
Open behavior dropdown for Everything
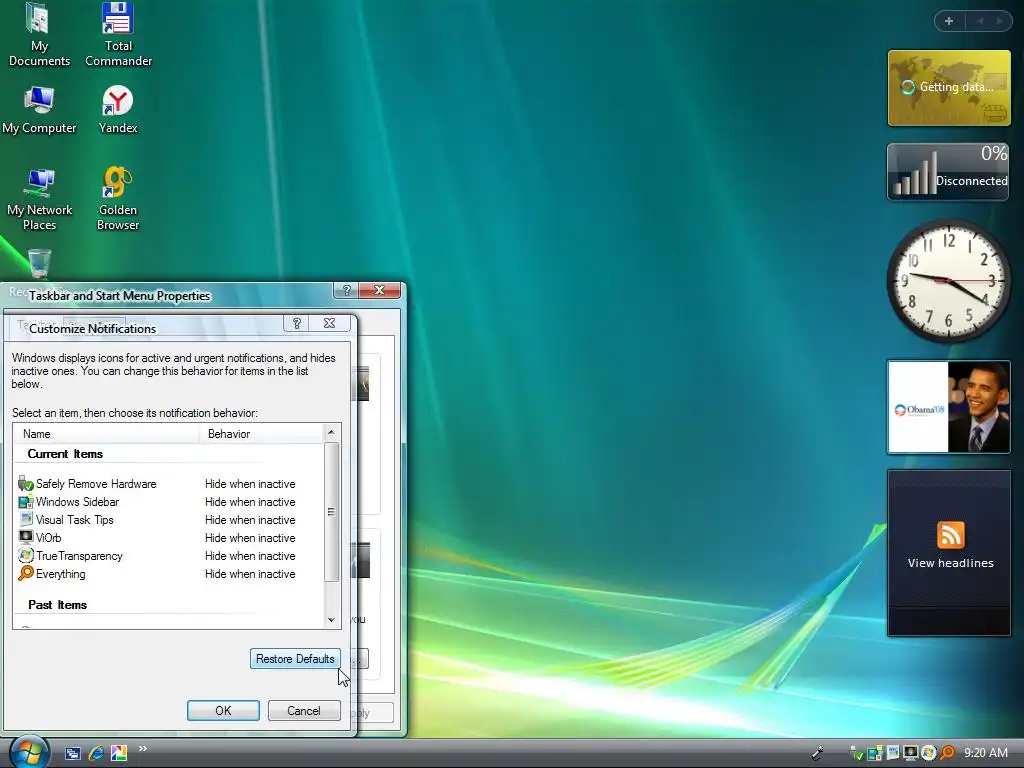(x=250, y=574)
